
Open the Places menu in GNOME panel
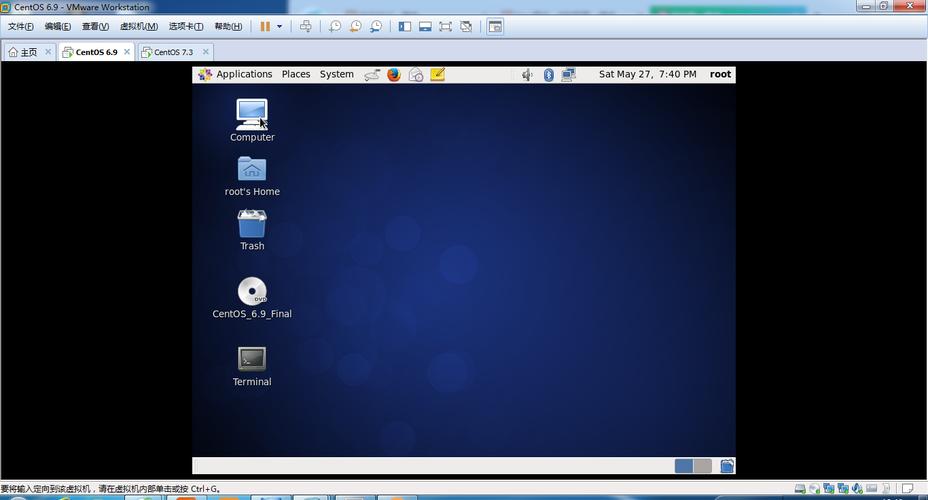[x=296, y=75]
